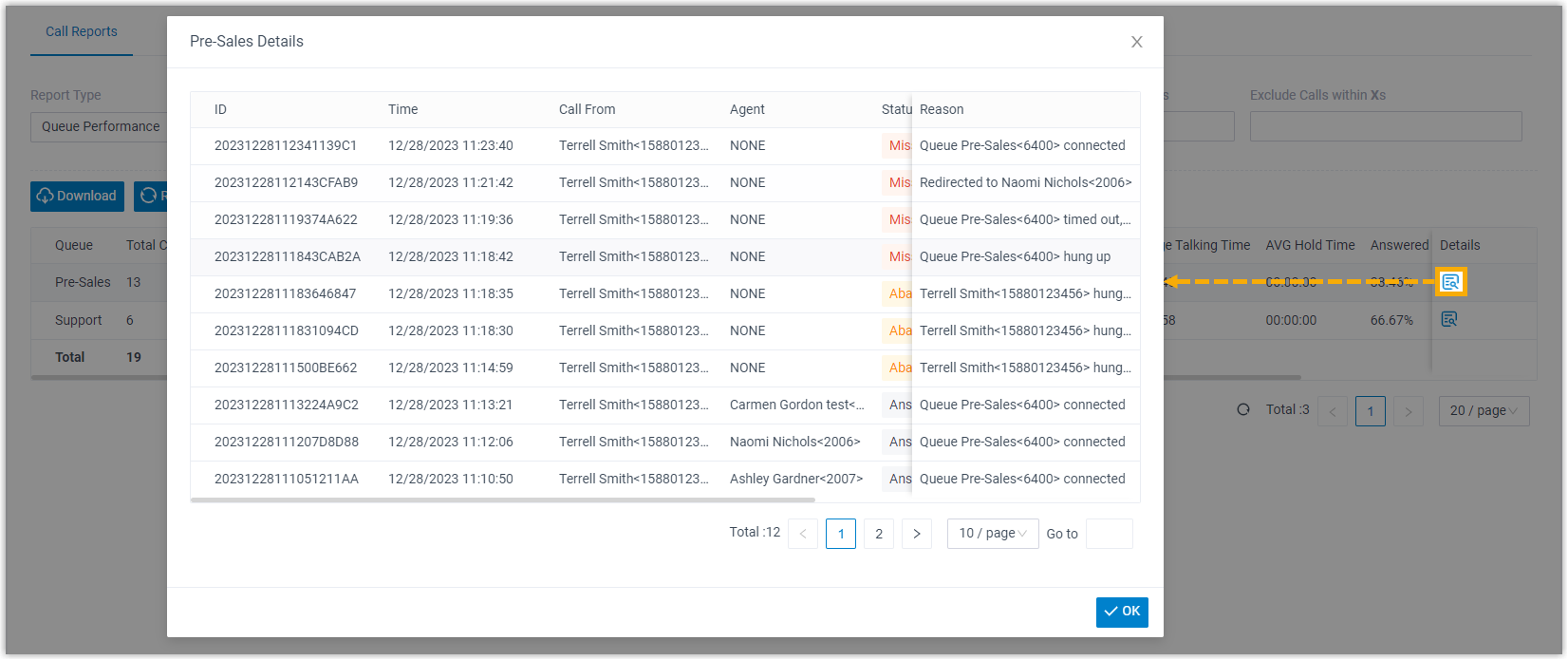Image resolution: width=1568 pixels, height=660 pixels.
Task: Open Queue Performance report type dropdown
Action: click(x=101, y=126)
